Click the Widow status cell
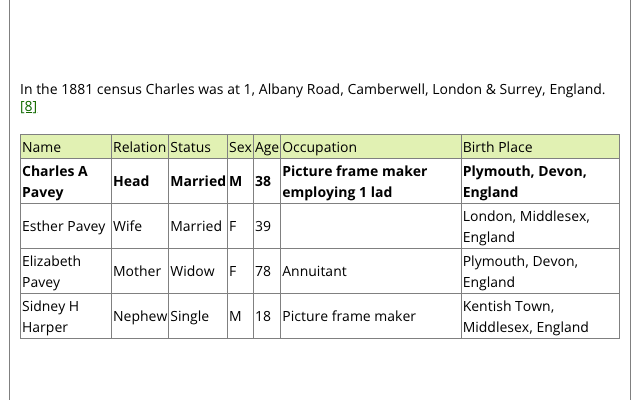This screenshot has height=400, width=640. click(198, 271)
